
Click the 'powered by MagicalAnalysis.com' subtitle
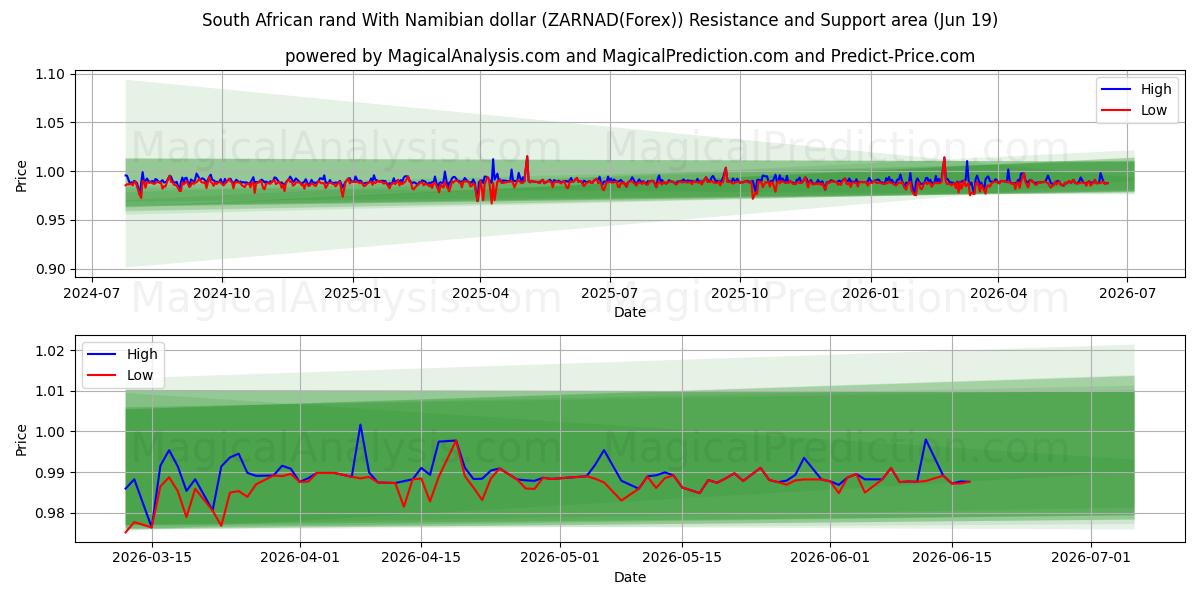pos(630,56)
